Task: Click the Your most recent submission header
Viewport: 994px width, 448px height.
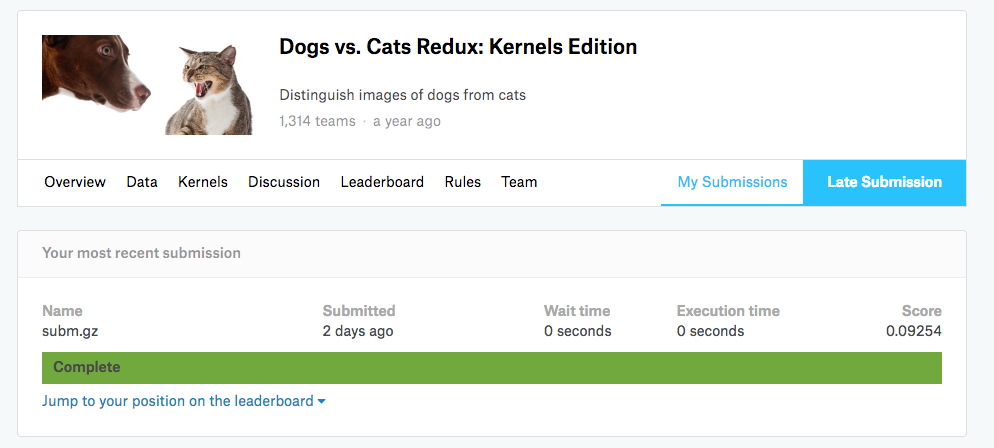Action: [x=141, y=253]
